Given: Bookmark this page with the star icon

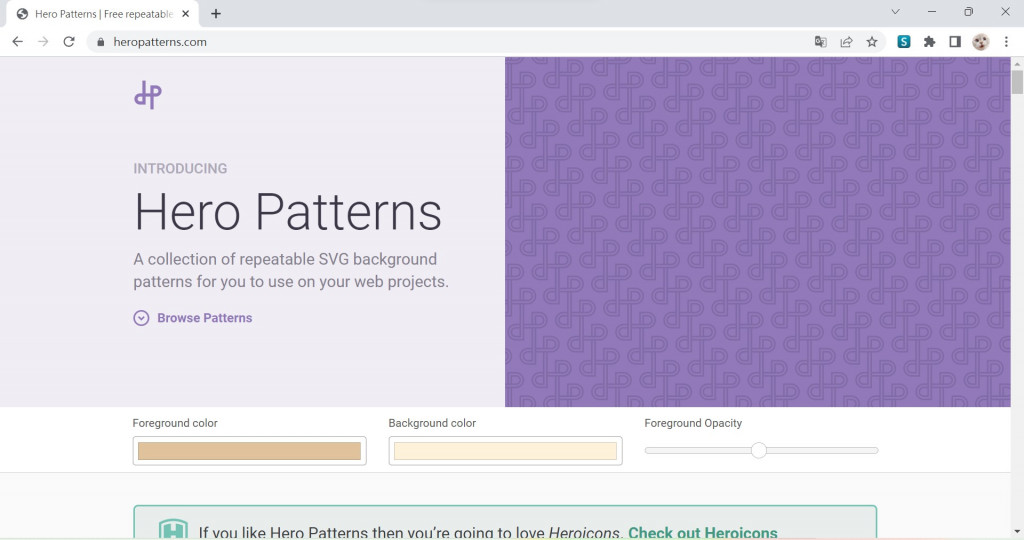Looking at the screenshot, I should pos(872,42).
